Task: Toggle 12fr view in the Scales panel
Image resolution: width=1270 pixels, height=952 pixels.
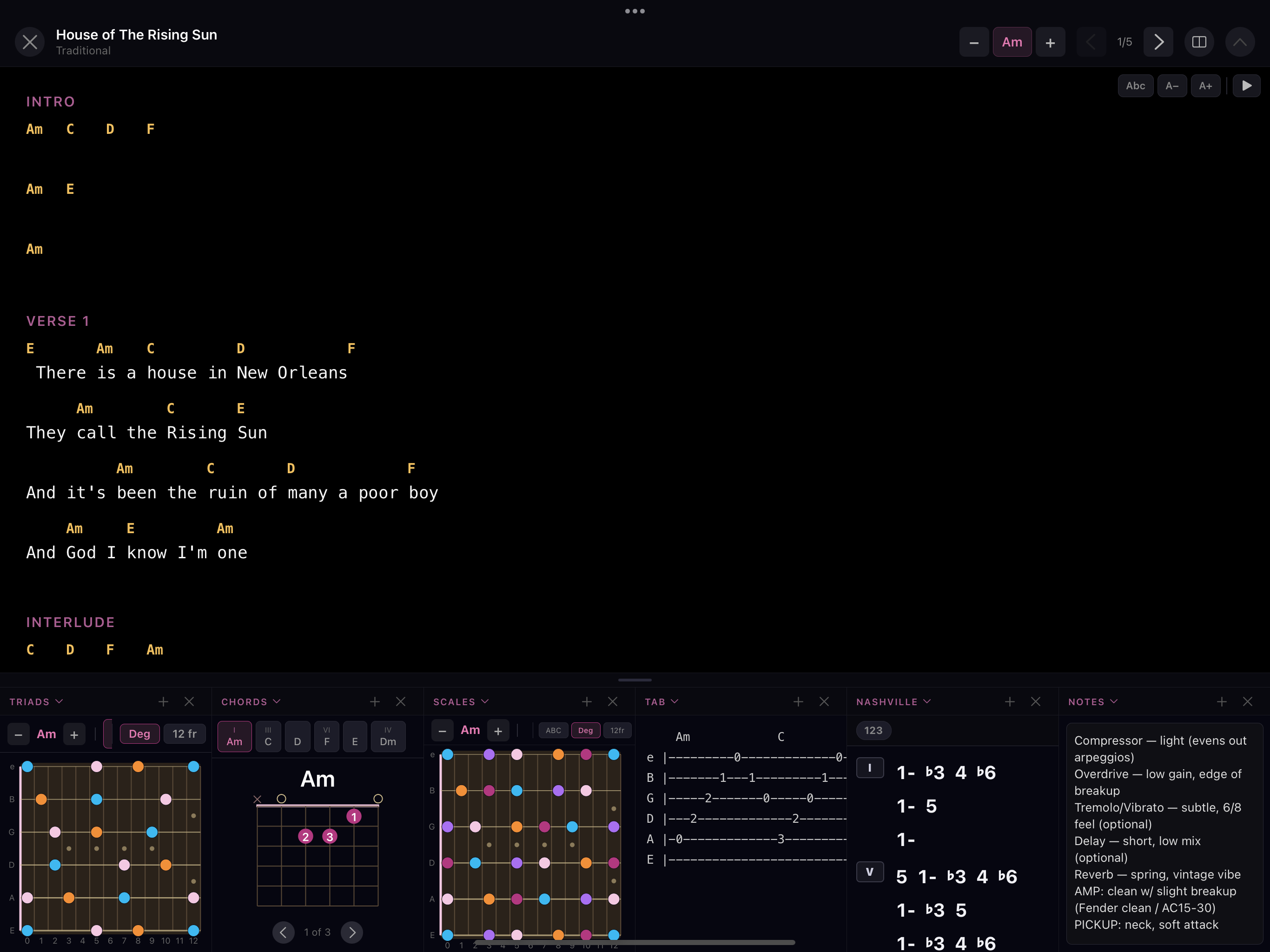Action: (x=617, y=730)
